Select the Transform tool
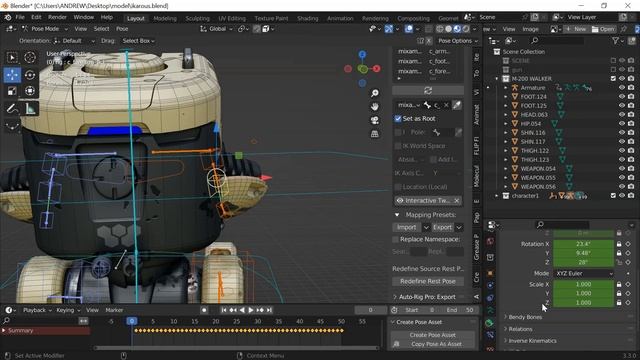This screenshot has width=640, height=360. pyautogui.click(x=29, y=91)
